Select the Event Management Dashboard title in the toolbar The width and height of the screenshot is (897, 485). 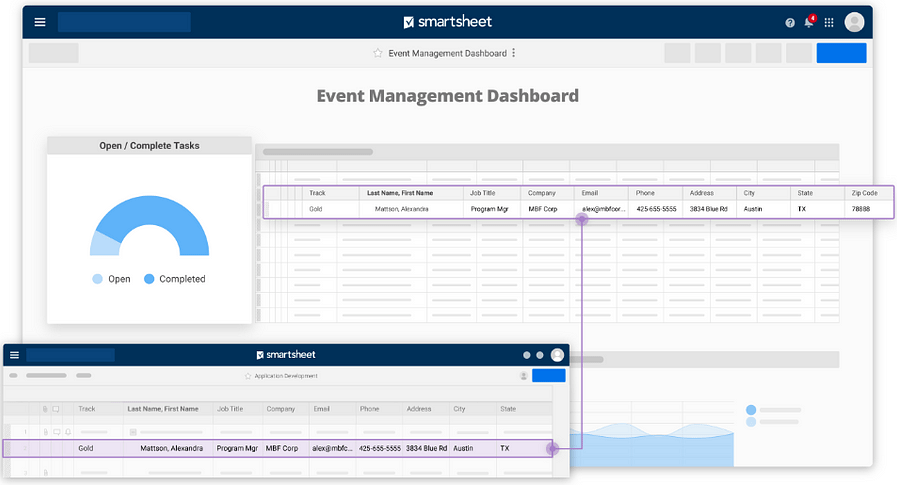[447, 53]
